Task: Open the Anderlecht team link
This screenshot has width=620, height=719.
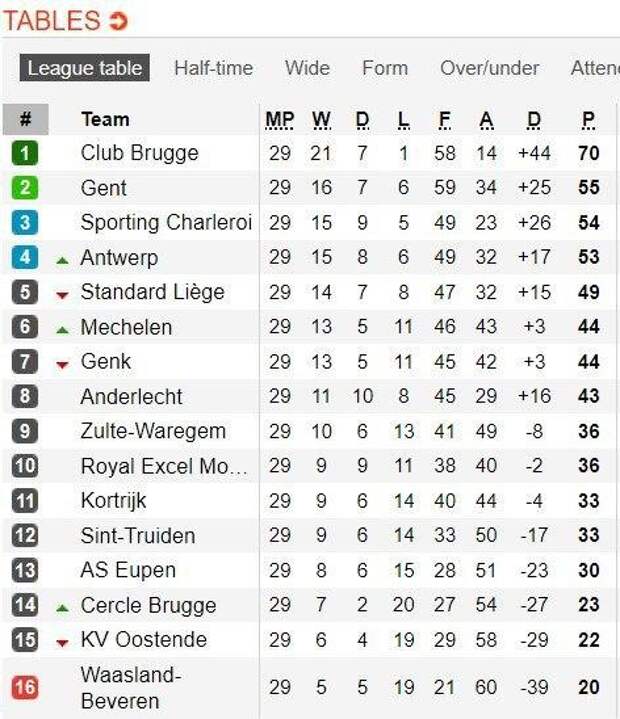Action: point(131,397)
